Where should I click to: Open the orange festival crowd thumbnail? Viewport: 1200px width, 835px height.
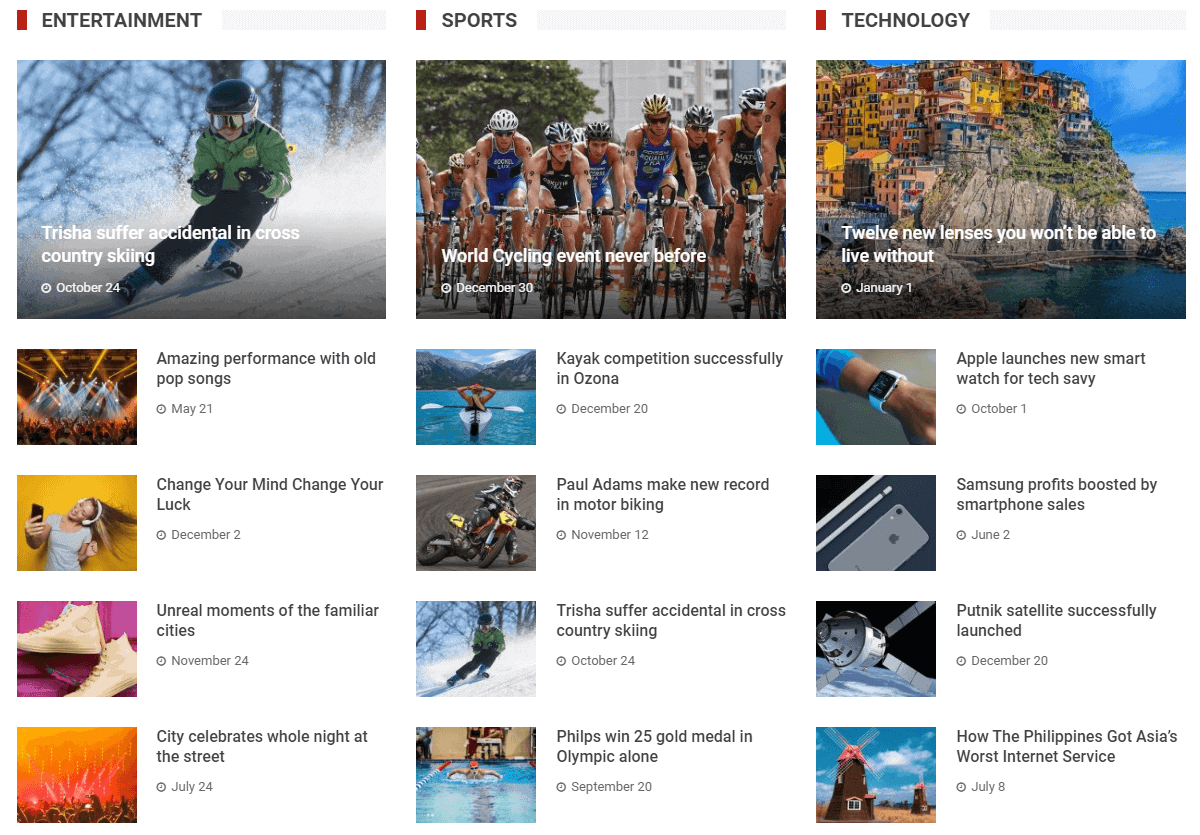[77, 775]
